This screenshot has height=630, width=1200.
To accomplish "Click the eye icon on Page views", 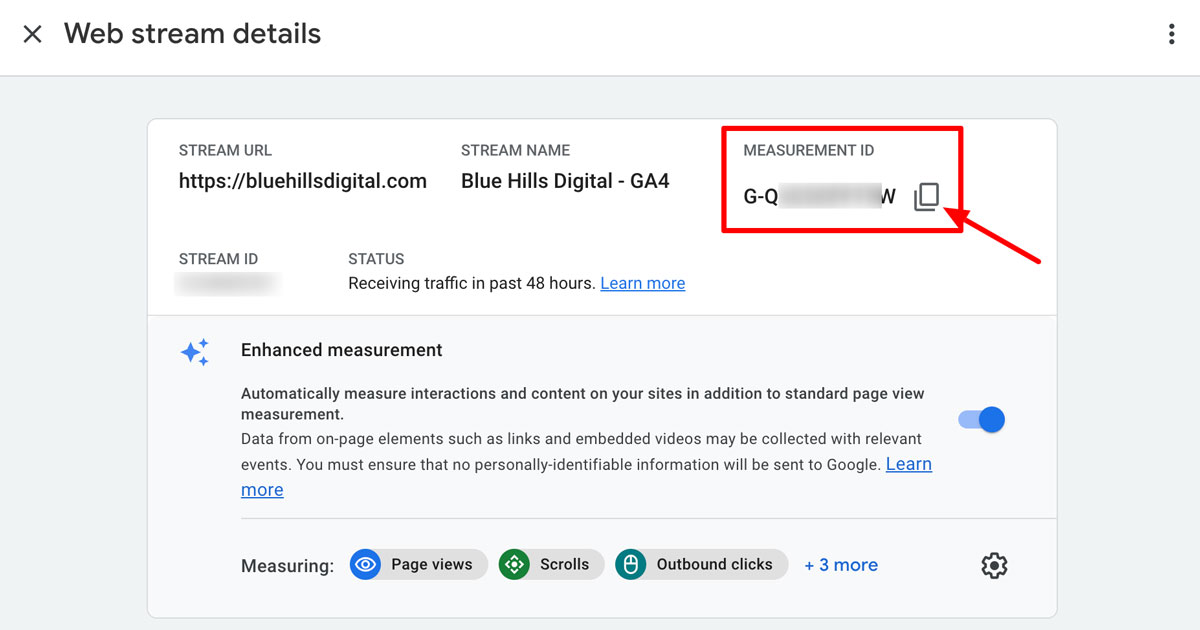I will click(x=366, y=565).
